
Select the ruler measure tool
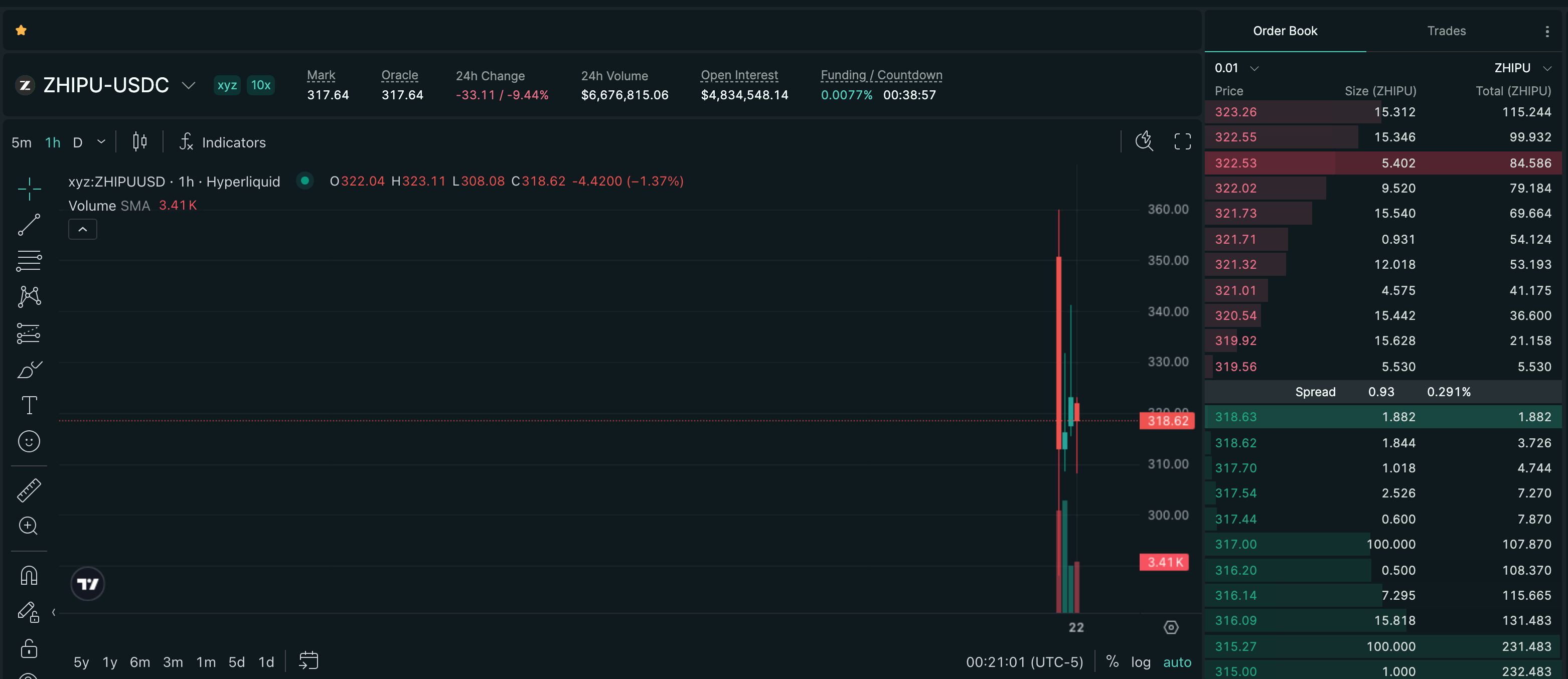click(29, 490)
